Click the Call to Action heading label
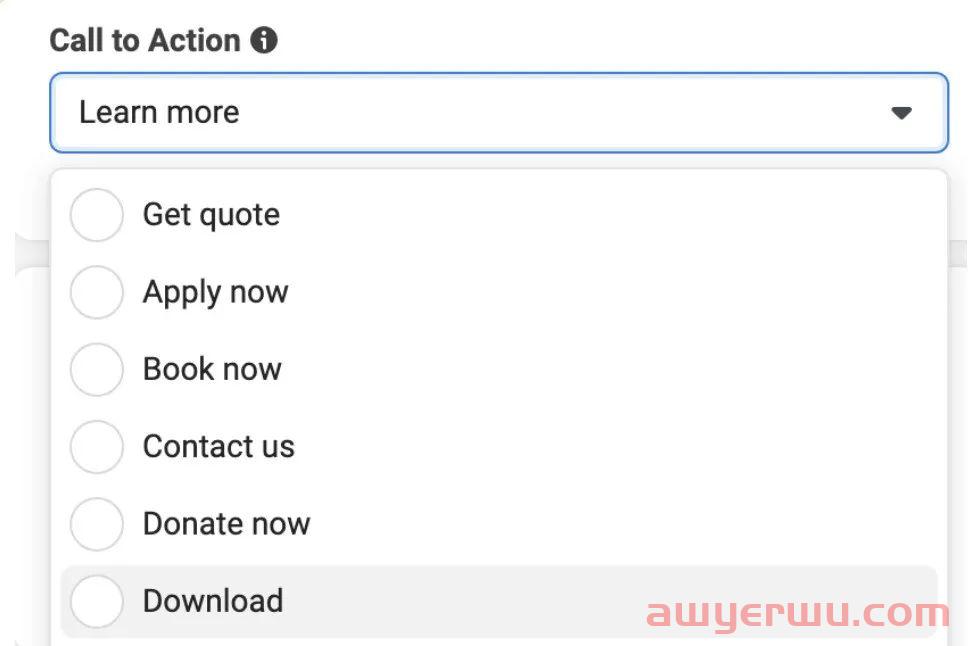This screenshot has width=968, height=646. coord(145,41)
